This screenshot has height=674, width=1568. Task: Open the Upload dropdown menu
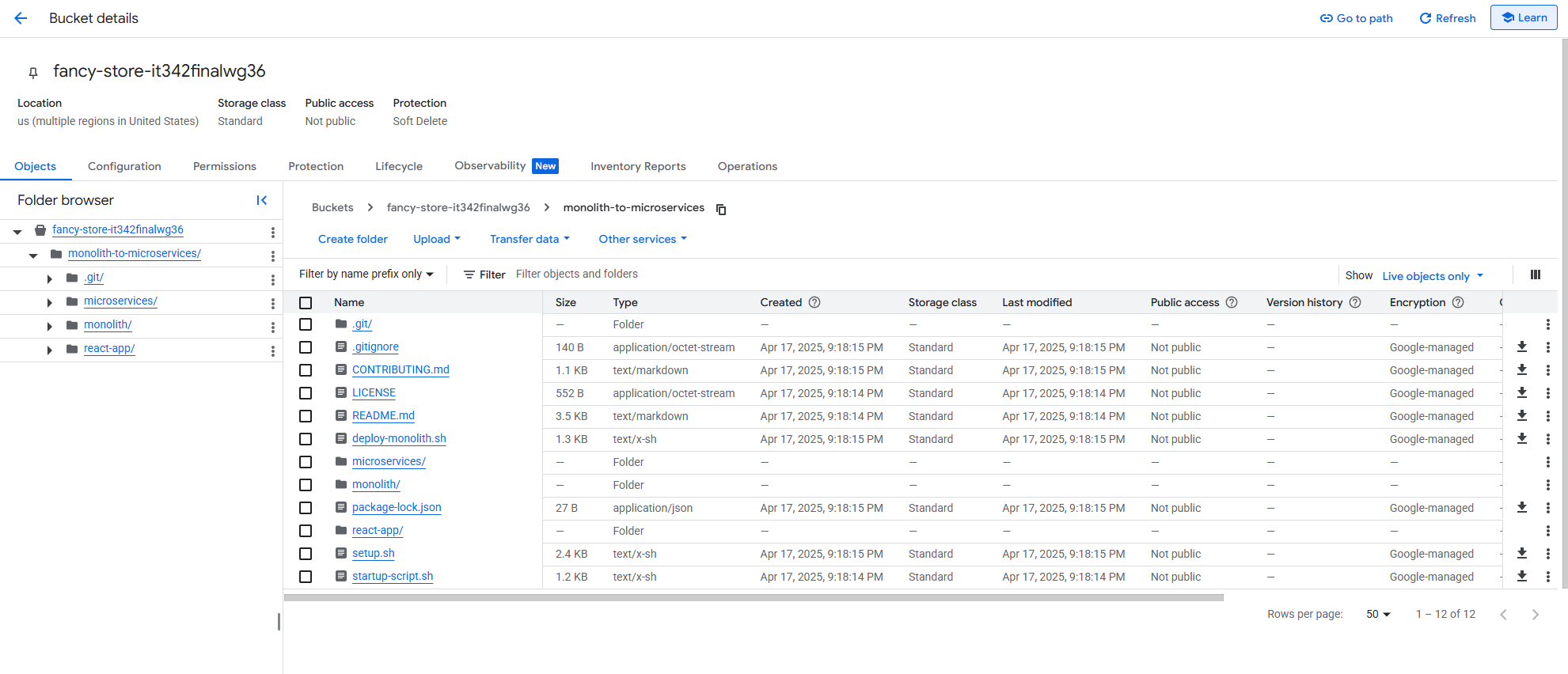[436, 239]
